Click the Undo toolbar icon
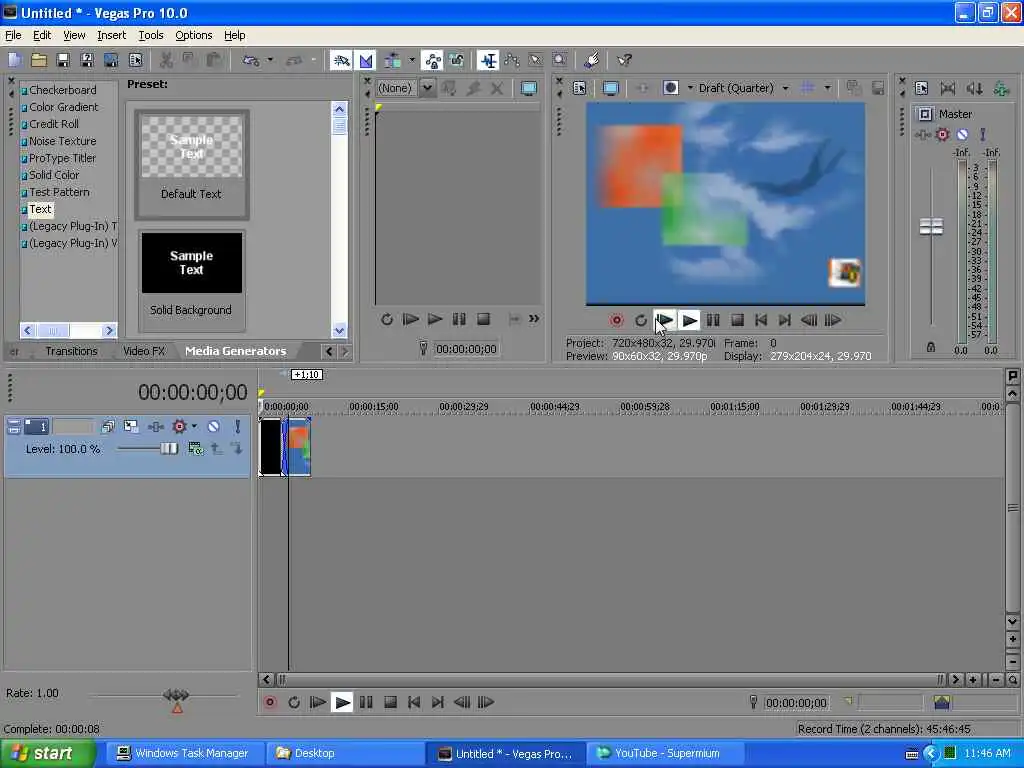This screenshot has height=768, width=1024. point(251,61)
